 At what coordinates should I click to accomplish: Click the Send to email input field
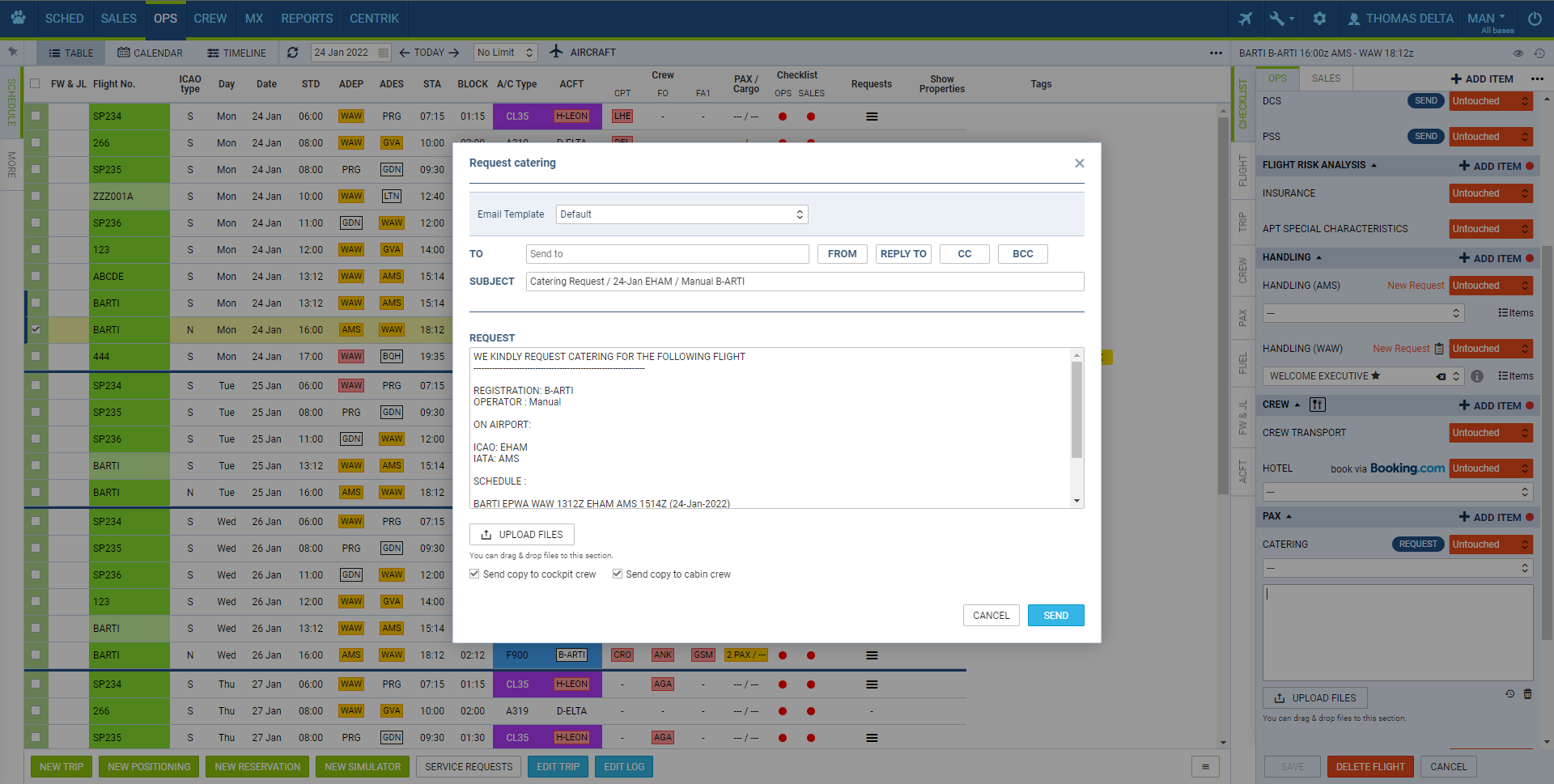pos(667,254)
